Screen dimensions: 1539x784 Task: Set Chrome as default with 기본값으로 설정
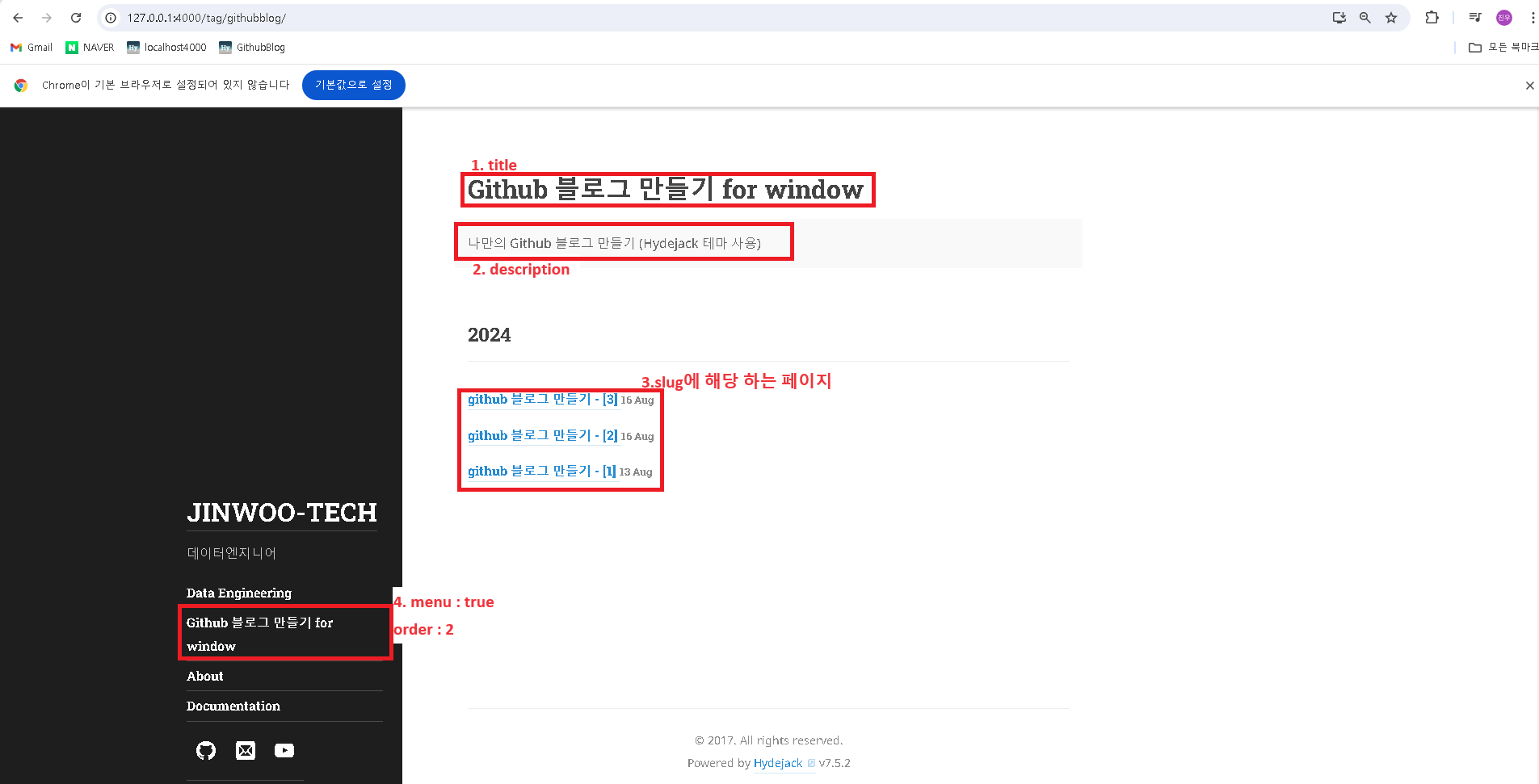354,85
